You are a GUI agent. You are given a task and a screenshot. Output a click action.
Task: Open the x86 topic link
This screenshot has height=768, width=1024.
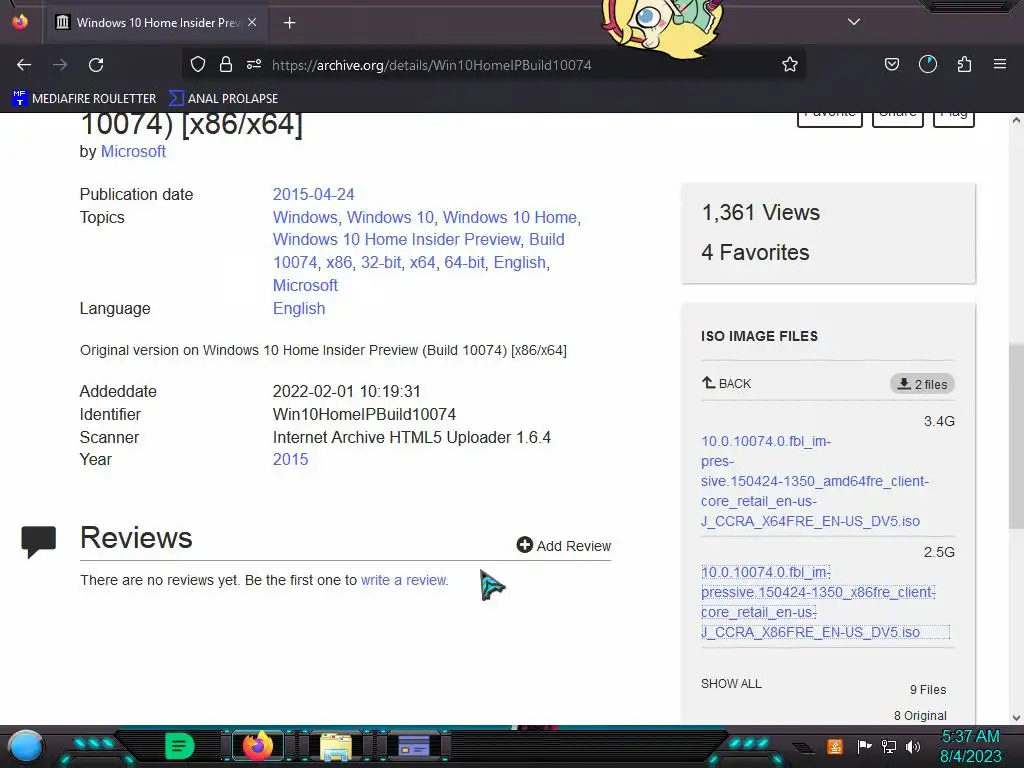339,263
